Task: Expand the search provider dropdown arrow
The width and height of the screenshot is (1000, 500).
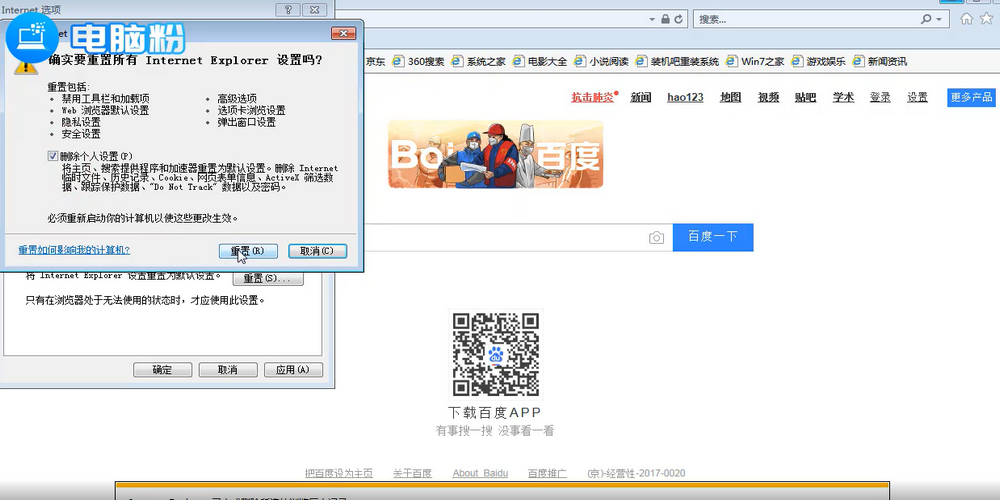Action: (939, 20)
